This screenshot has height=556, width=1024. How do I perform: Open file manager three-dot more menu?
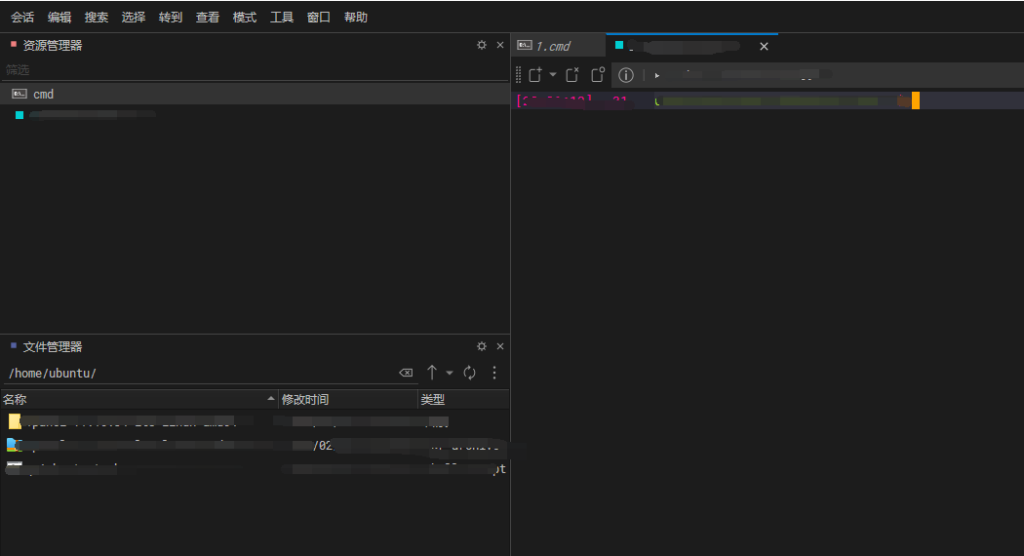(x=494, y=373)
